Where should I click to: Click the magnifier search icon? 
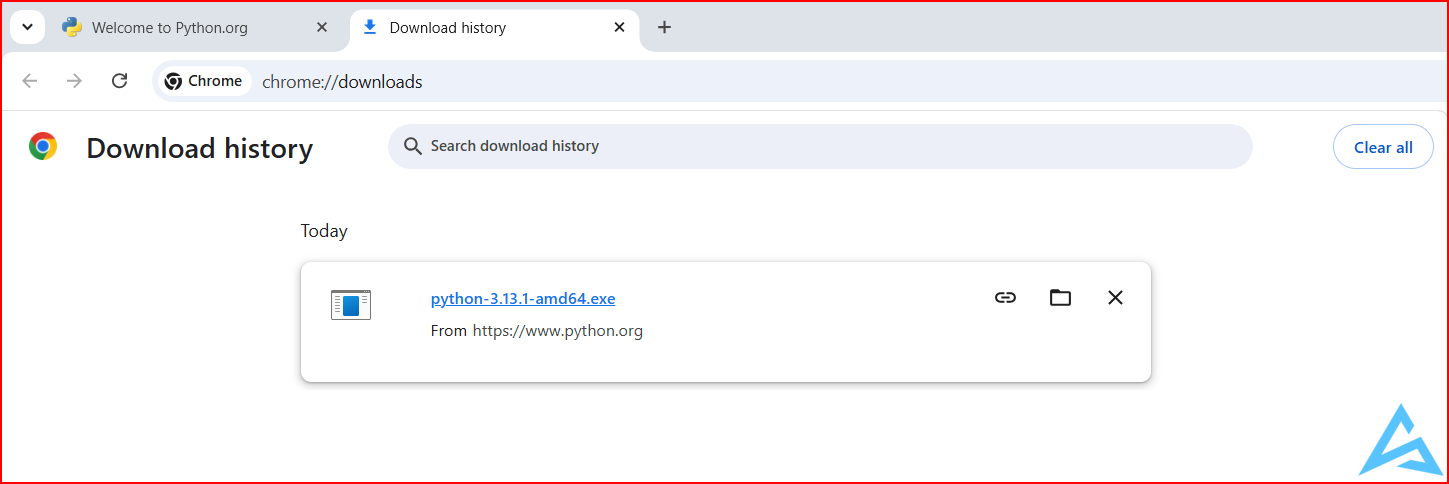tap(413, 146)
